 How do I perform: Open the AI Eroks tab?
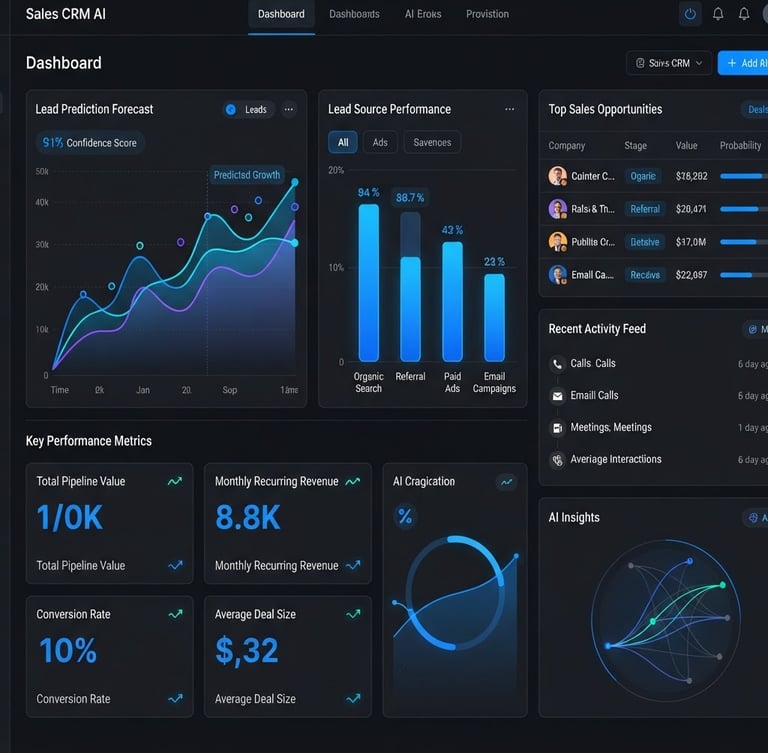[423, 14]
